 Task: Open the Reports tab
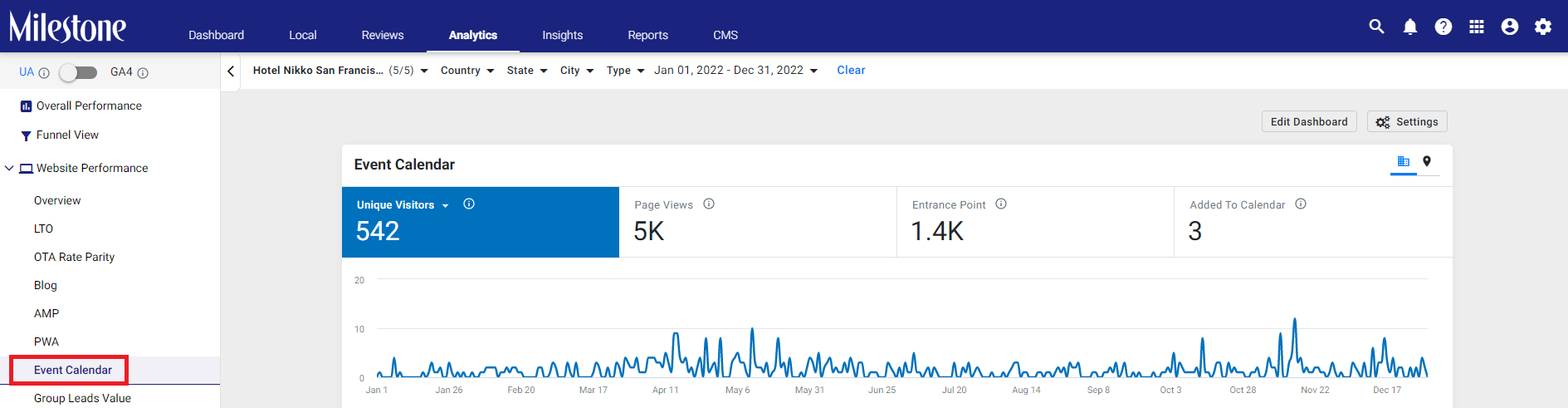click(648, 35)
